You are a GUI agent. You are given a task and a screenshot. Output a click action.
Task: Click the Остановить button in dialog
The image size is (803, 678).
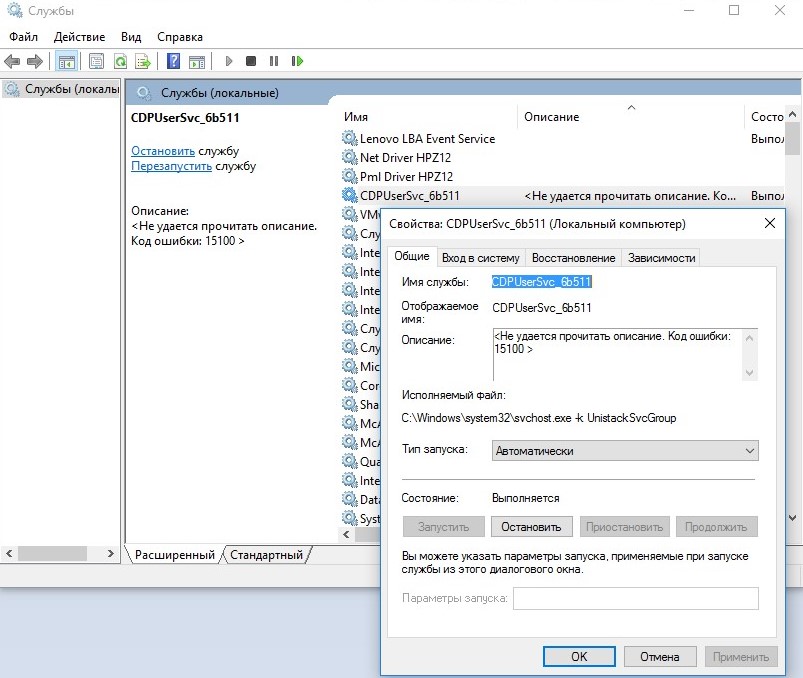coord(531,527)
